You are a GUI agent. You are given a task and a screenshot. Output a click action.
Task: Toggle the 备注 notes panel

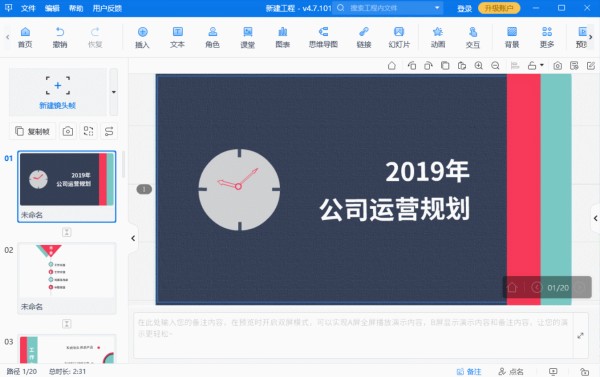(469, 372)
